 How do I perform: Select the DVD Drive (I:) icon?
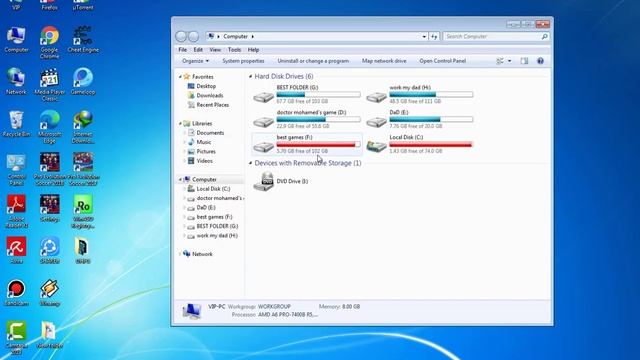pos(264,181)
